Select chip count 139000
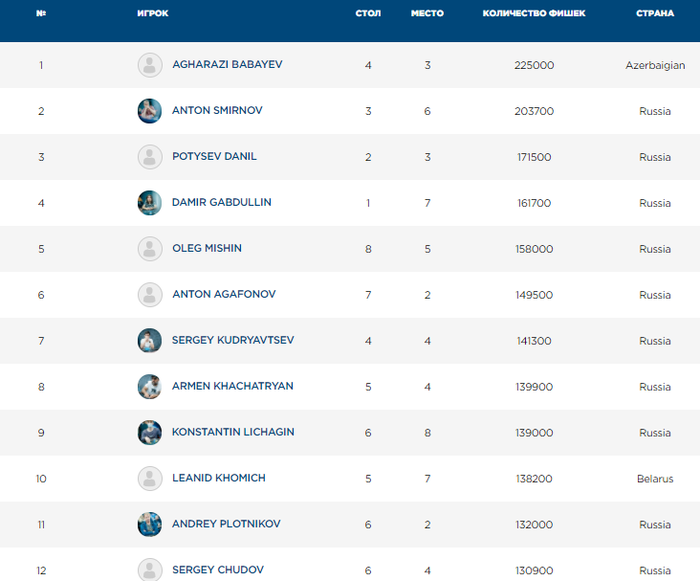This screenshot has height=581, width=700. coord(534,433)
